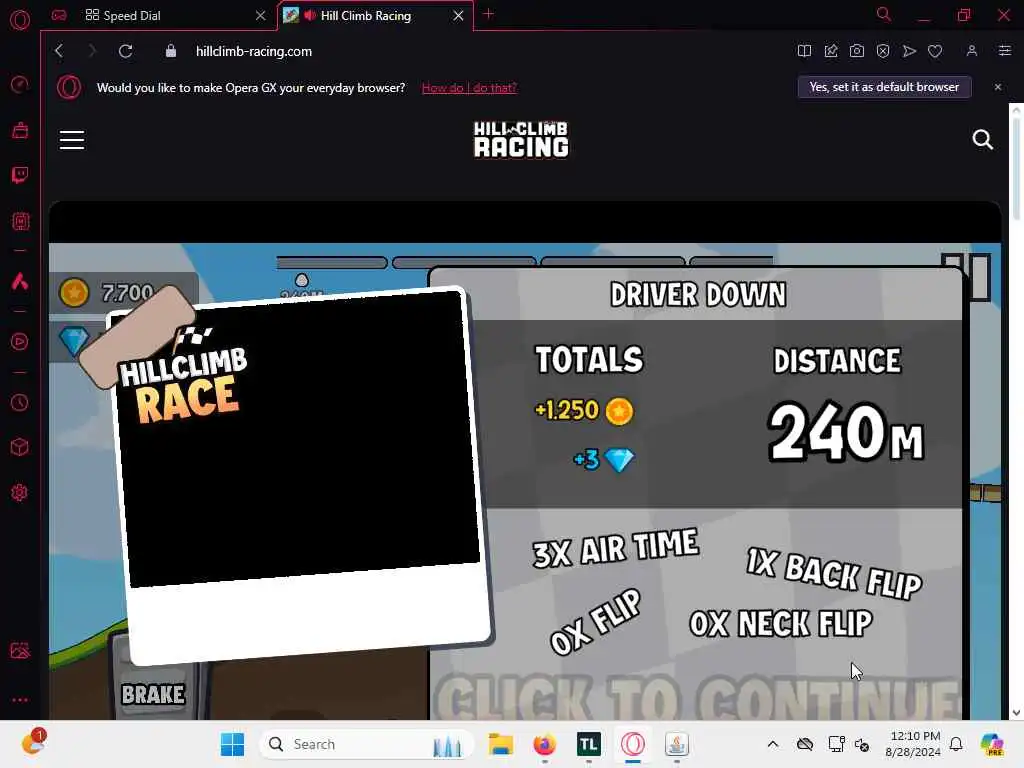Viewport: 1024px width, 768px height.
Task: Close the Speed Dial tab
Action: click(261, 15)
